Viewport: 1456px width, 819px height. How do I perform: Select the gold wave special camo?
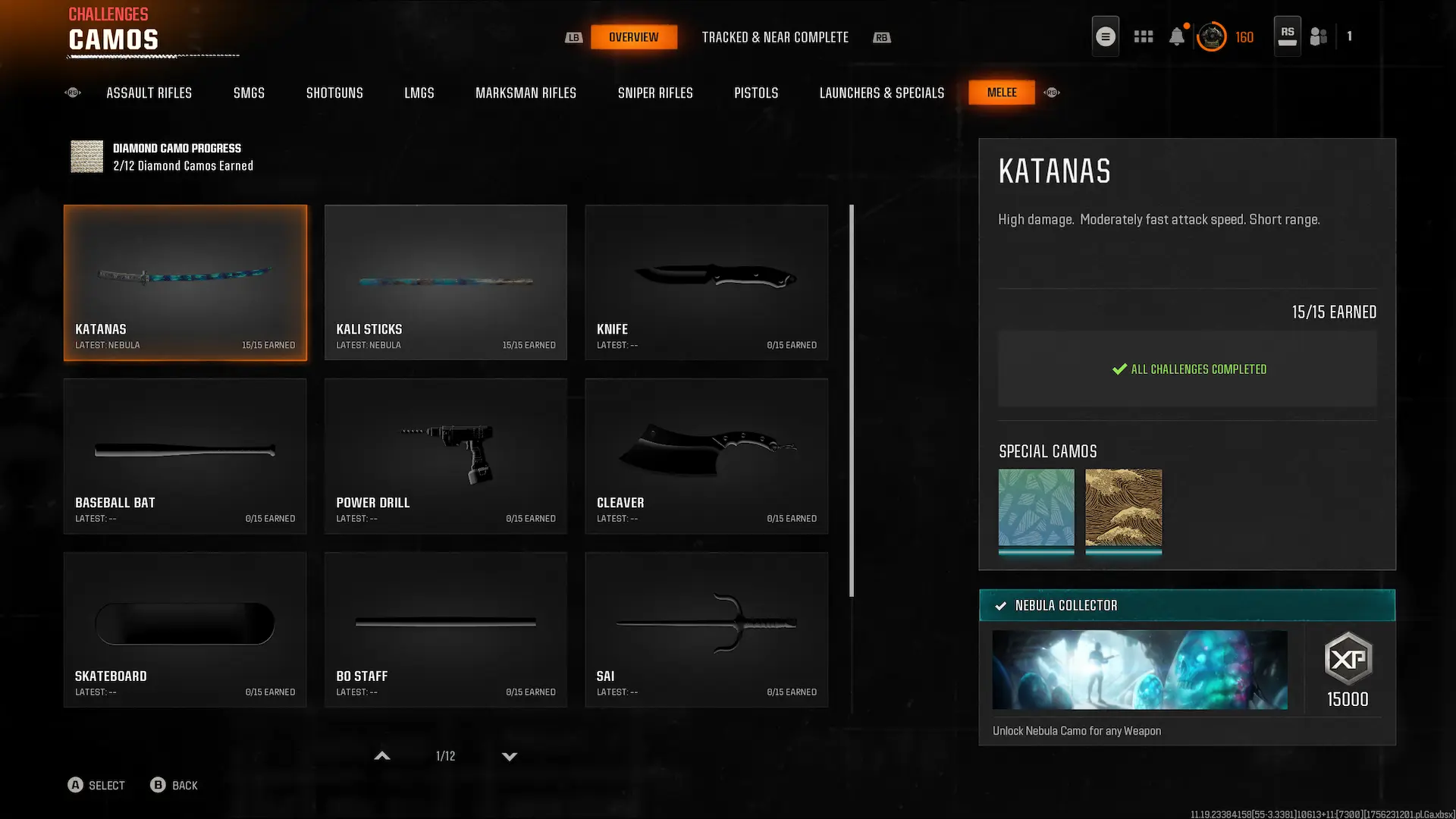(x=1123, y=507)
